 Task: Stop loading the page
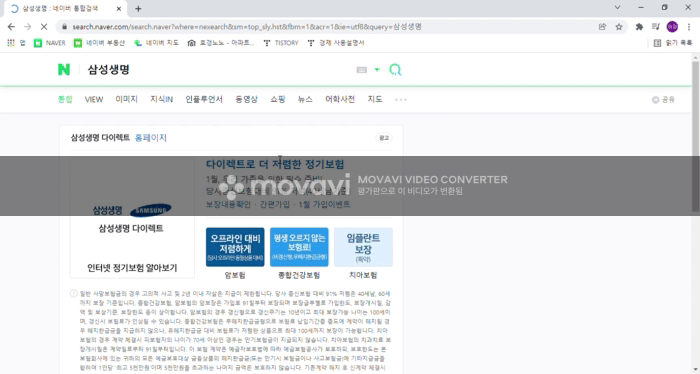pyautogui.click(x=44, y=27)
